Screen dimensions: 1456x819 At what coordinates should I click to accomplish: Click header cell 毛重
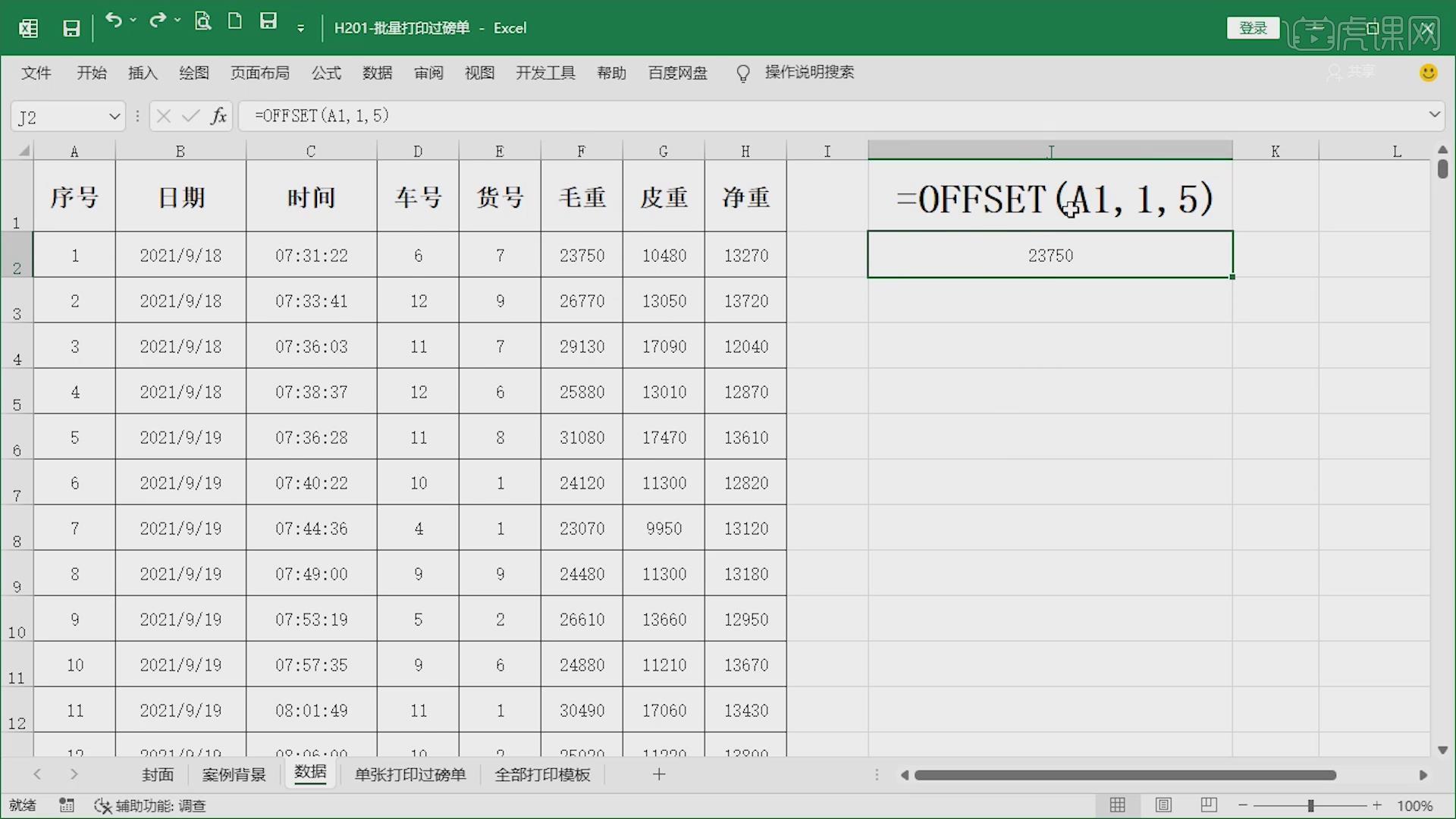[x=582, y=197]
